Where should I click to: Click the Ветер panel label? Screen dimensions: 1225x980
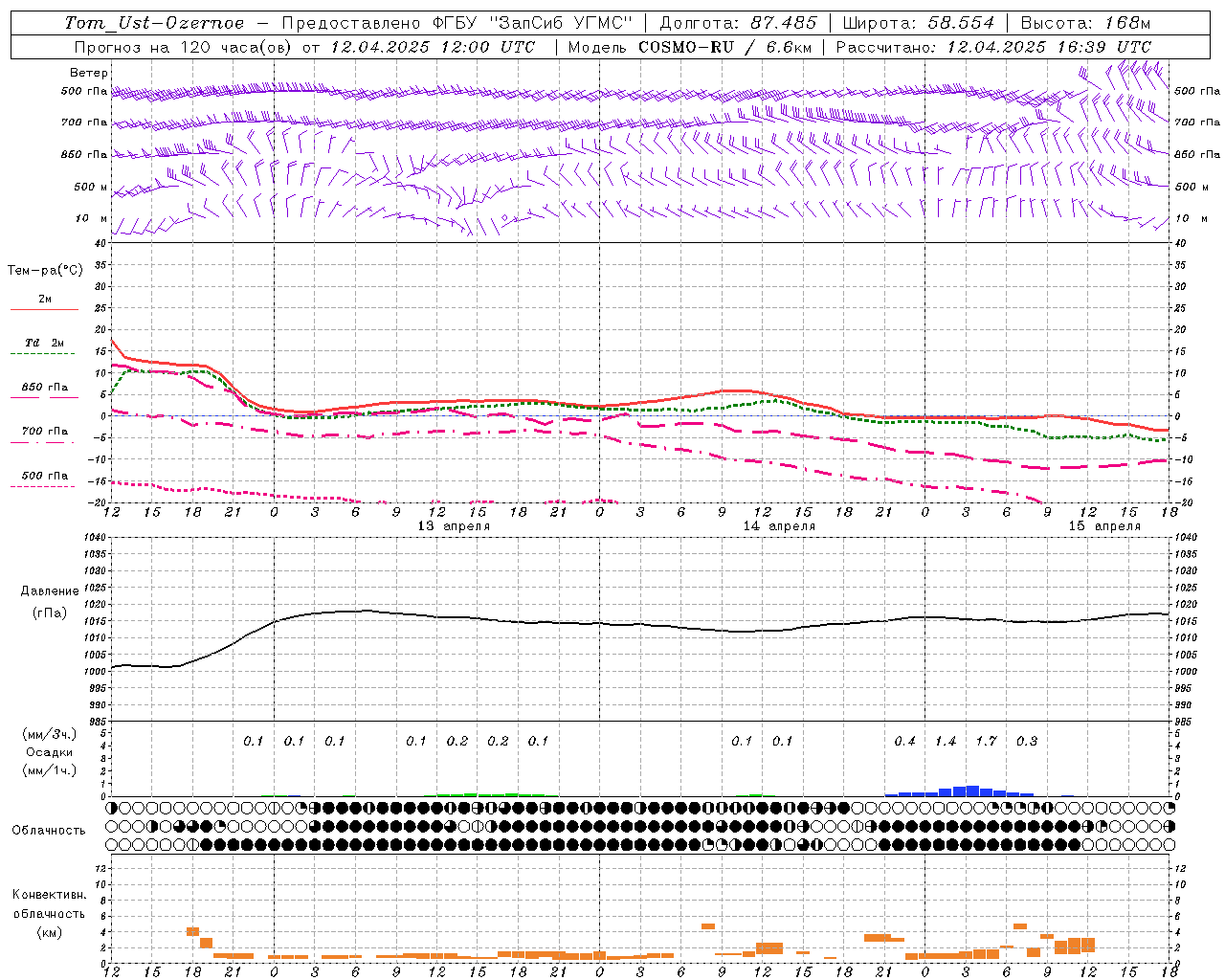pos(89,73)
